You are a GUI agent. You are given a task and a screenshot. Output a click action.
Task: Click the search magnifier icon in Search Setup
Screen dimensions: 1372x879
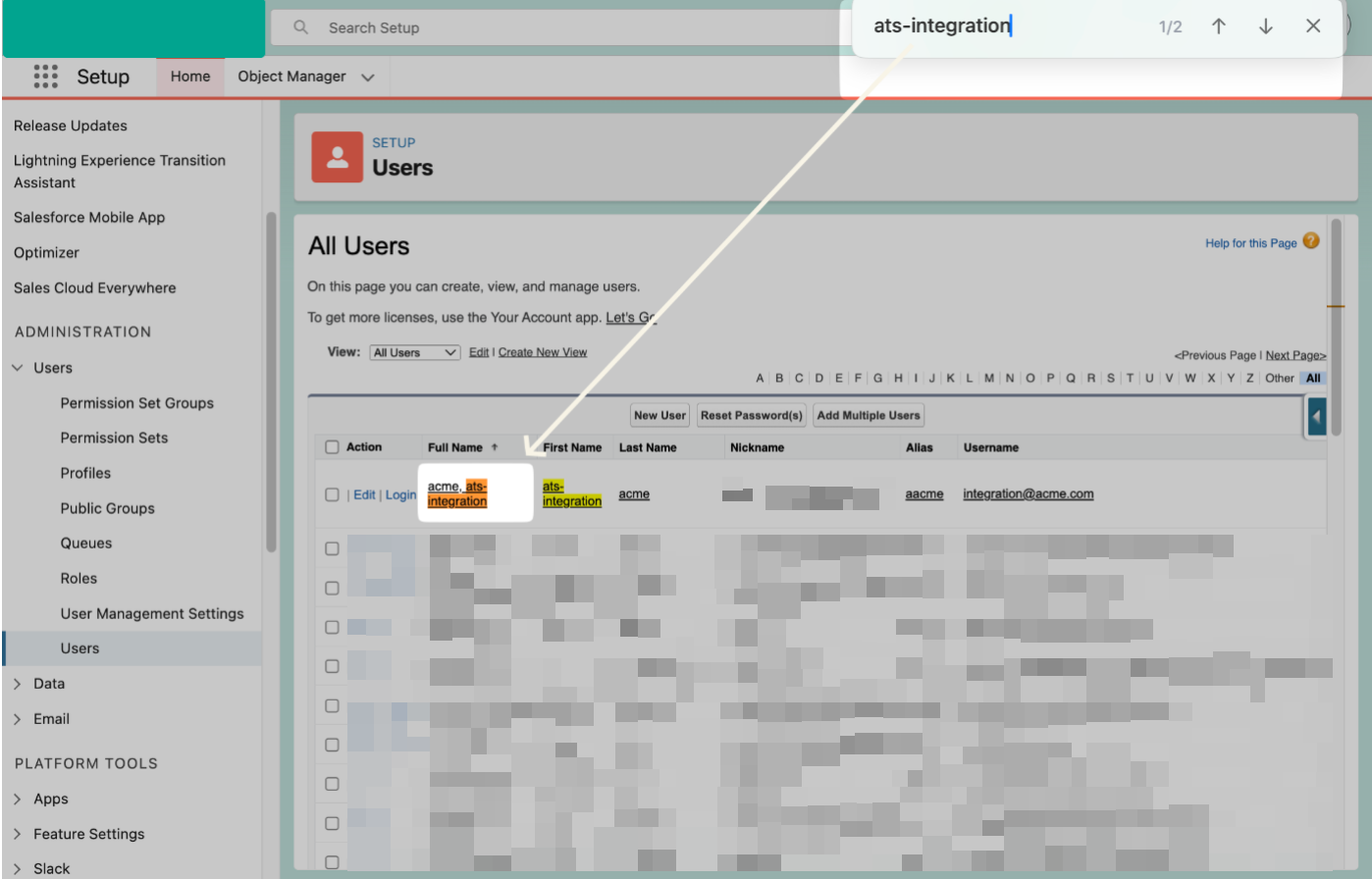click(x=301, y=27)
